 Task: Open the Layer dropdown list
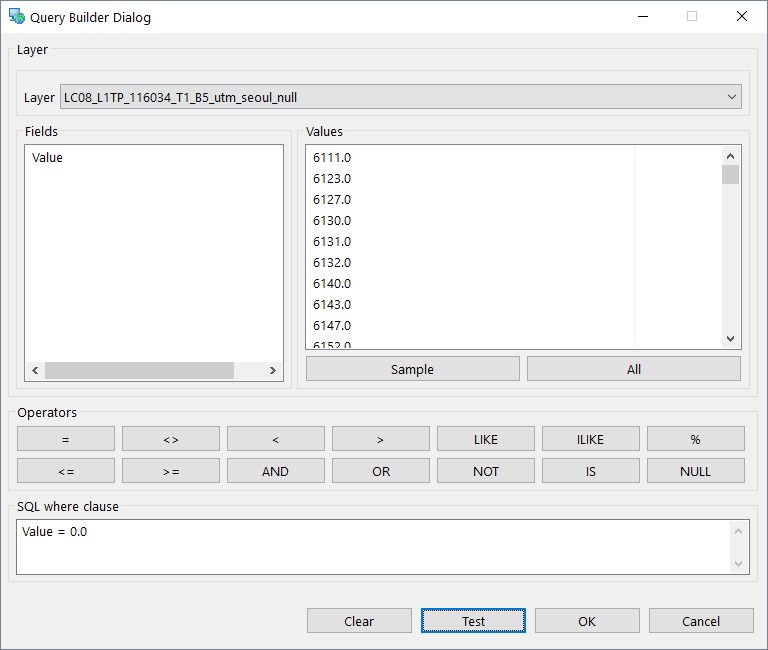[x=400, y=97]
